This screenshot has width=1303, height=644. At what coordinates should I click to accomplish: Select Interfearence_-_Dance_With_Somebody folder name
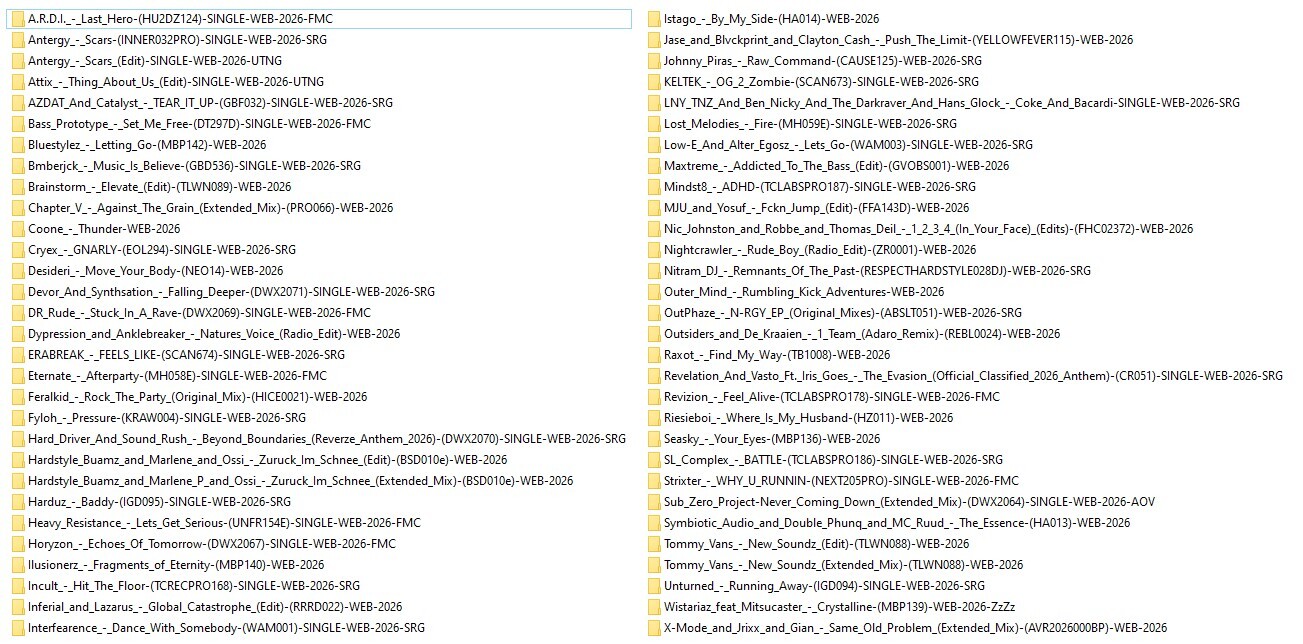(226, 628)
